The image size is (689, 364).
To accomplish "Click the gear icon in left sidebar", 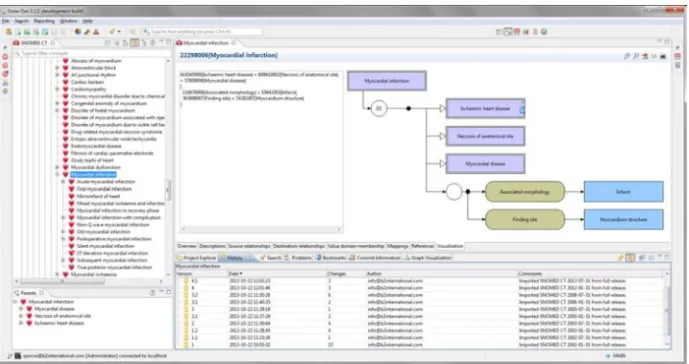I will [5, 91].
